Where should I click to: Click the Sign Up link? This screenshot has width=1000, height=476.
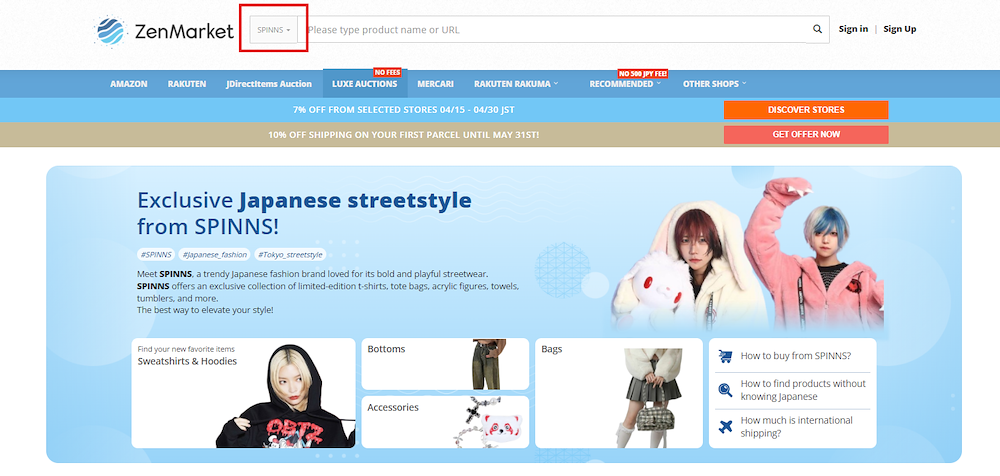(x=900, y=29)
